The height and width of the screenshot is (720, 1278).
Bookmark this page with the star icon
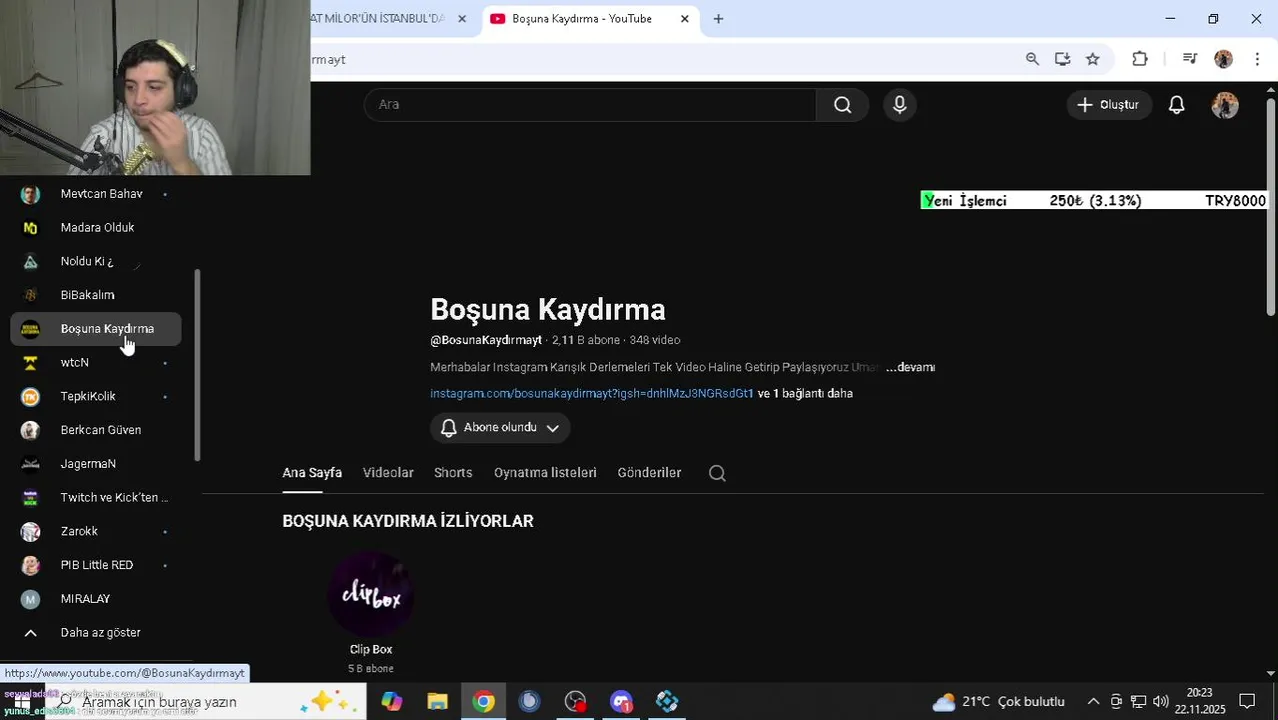[1093, 59]
